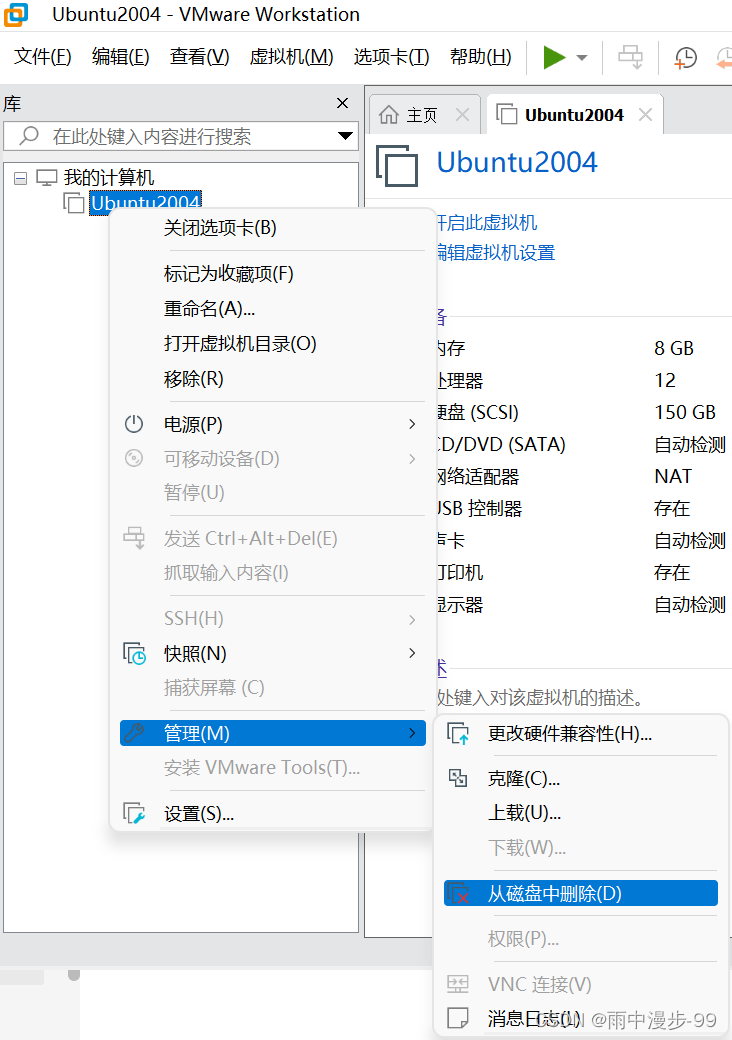Open the 管理(M) submenu entry

(273, 733)
